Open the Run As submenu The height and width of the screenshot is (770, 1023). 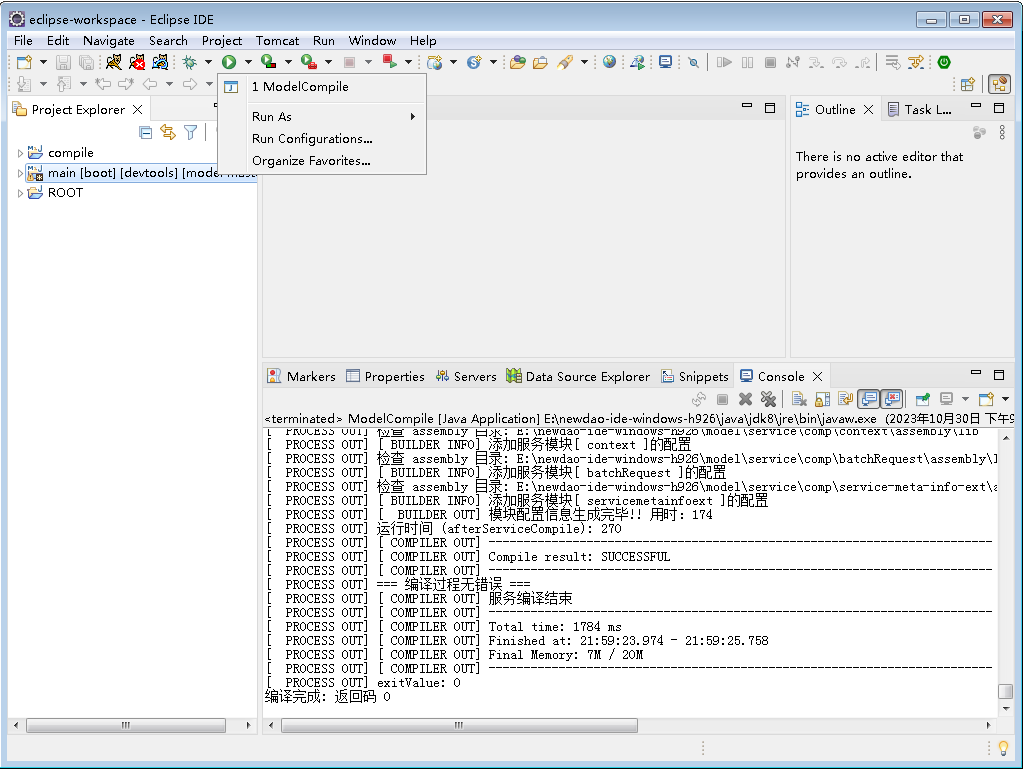point(322,117)
